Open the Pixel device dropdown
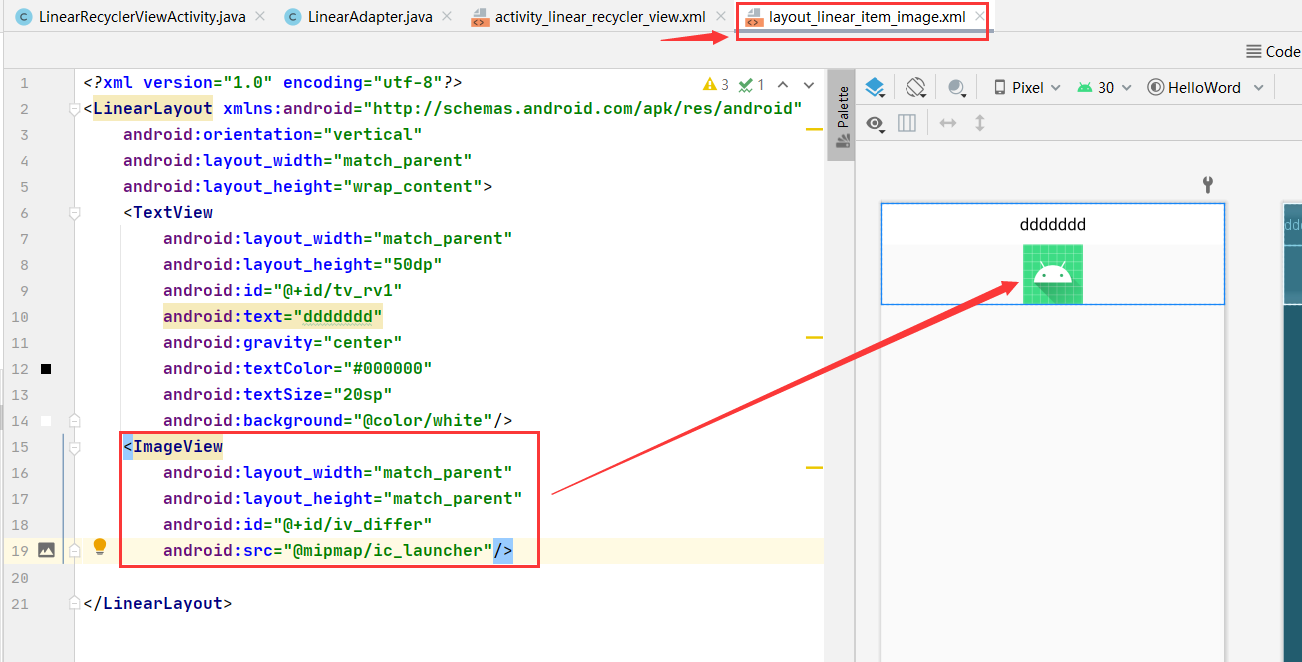Screen dimensions: 1302x662 coord(1026,88)
